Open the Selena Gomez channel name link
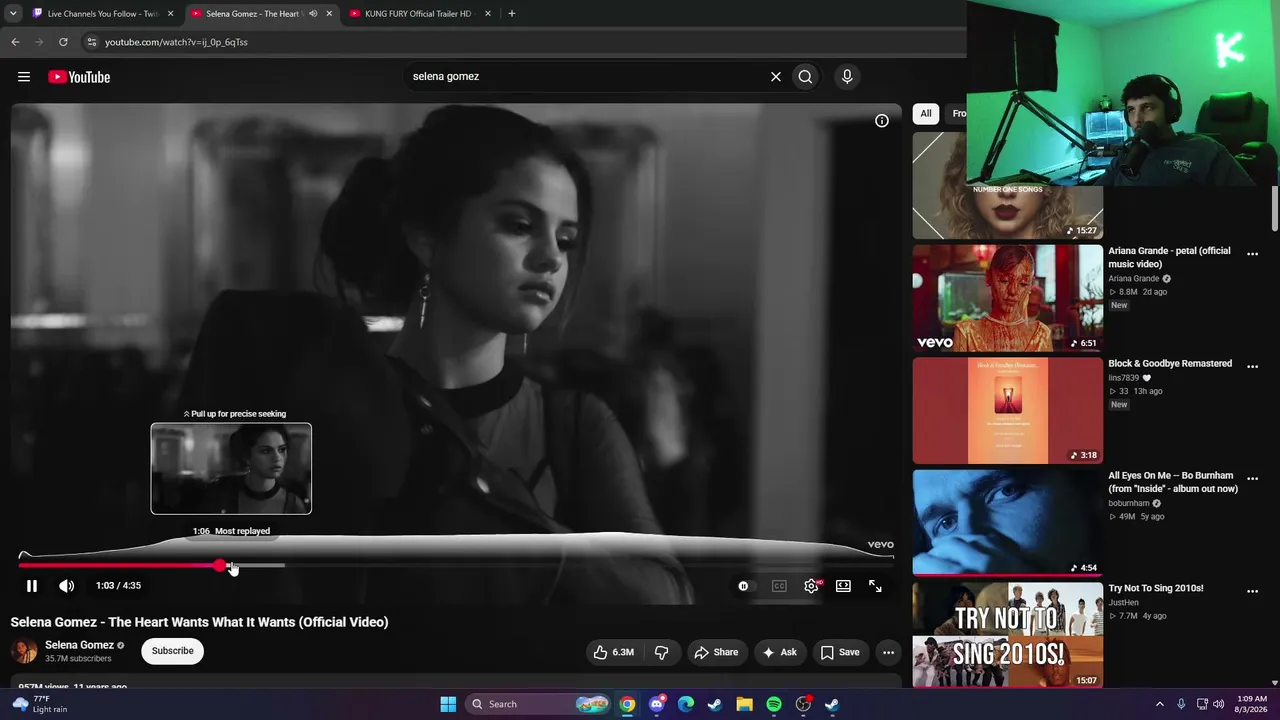1280x720 pixels. pos(79,645)
